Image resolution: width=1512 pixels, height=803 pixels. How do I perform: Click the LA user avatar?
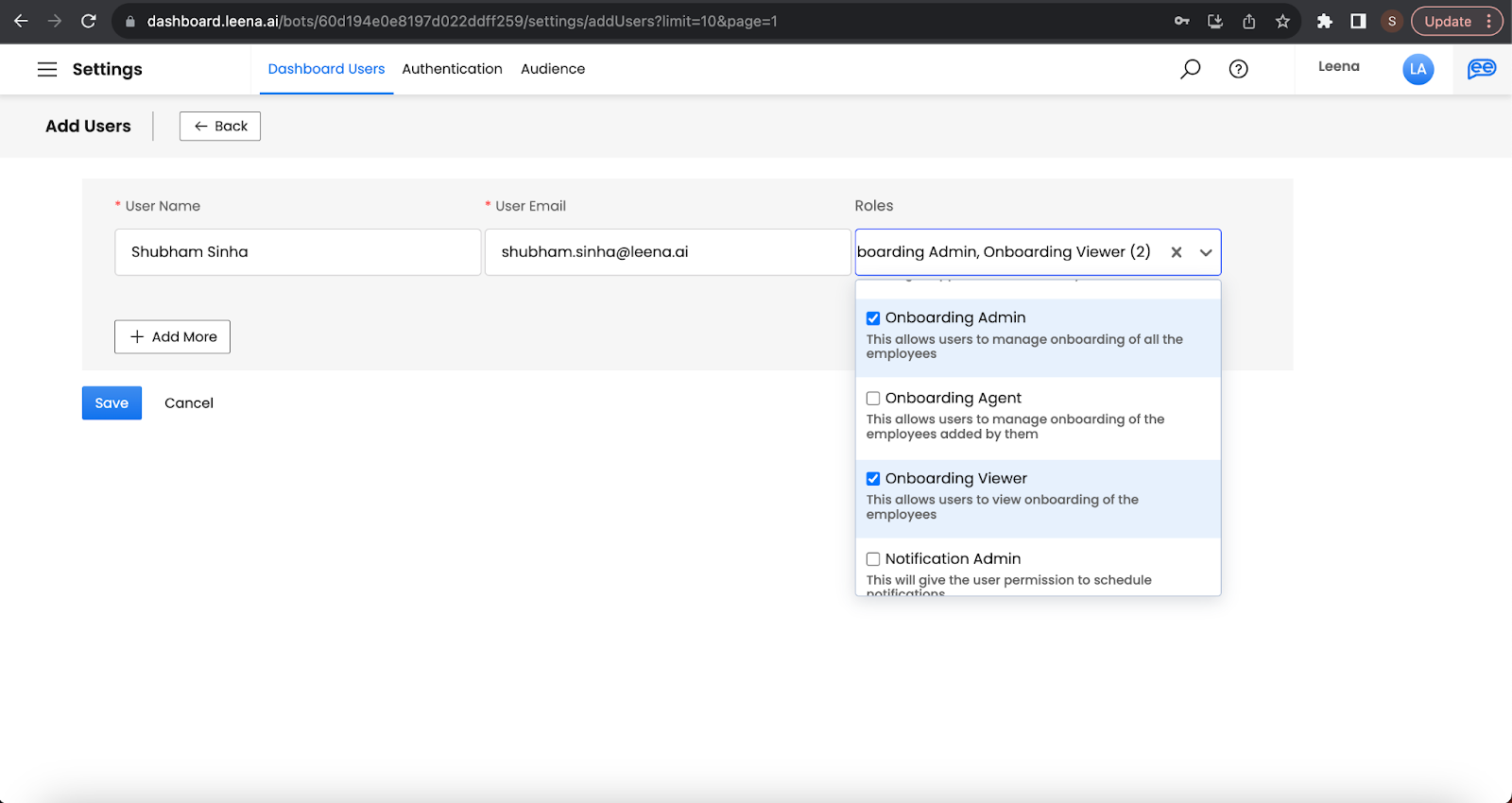(x=1418, y=69)
